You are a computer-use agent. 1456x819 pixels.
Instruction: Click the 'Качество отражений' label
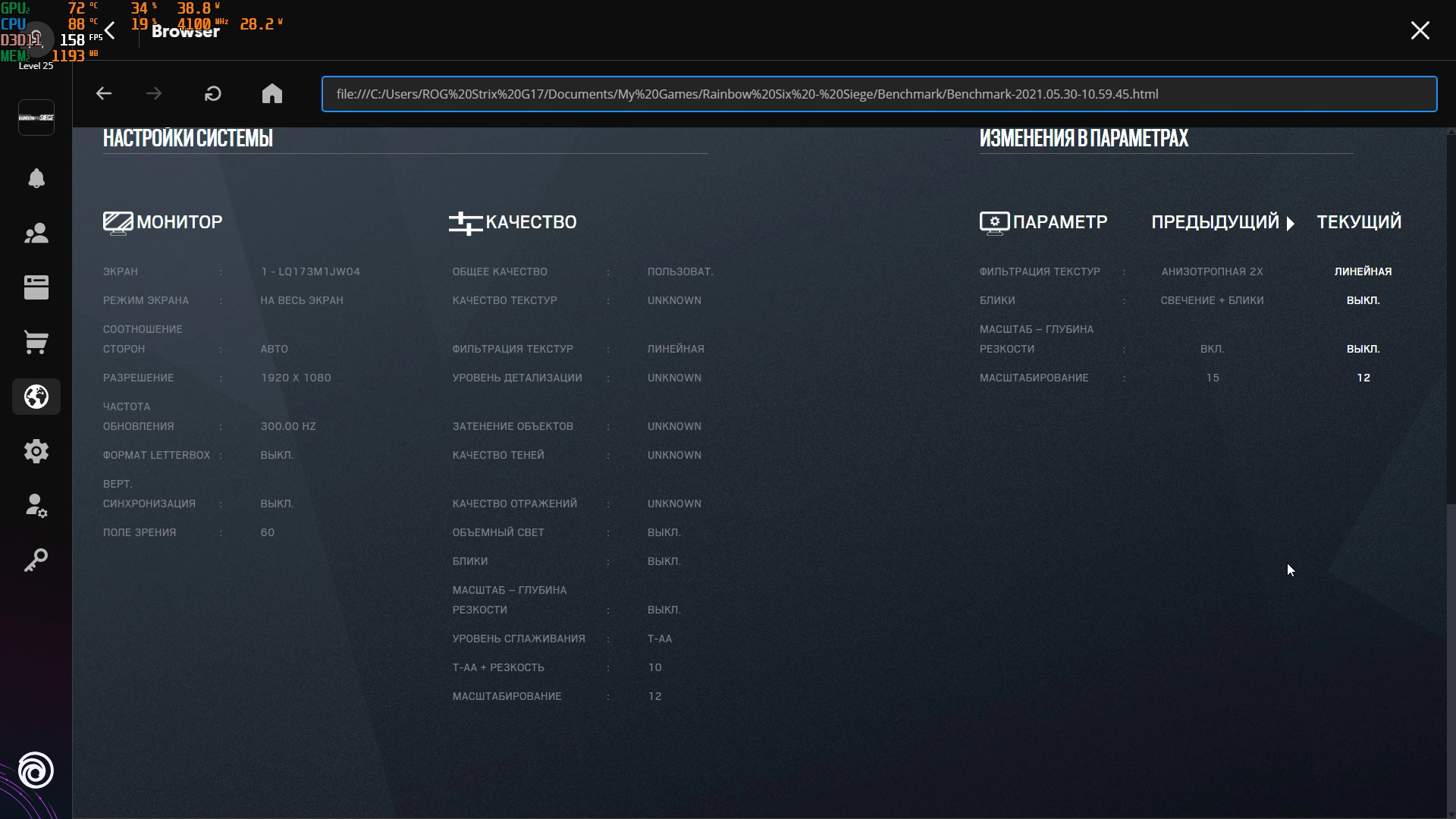click(x=515, y=504)
